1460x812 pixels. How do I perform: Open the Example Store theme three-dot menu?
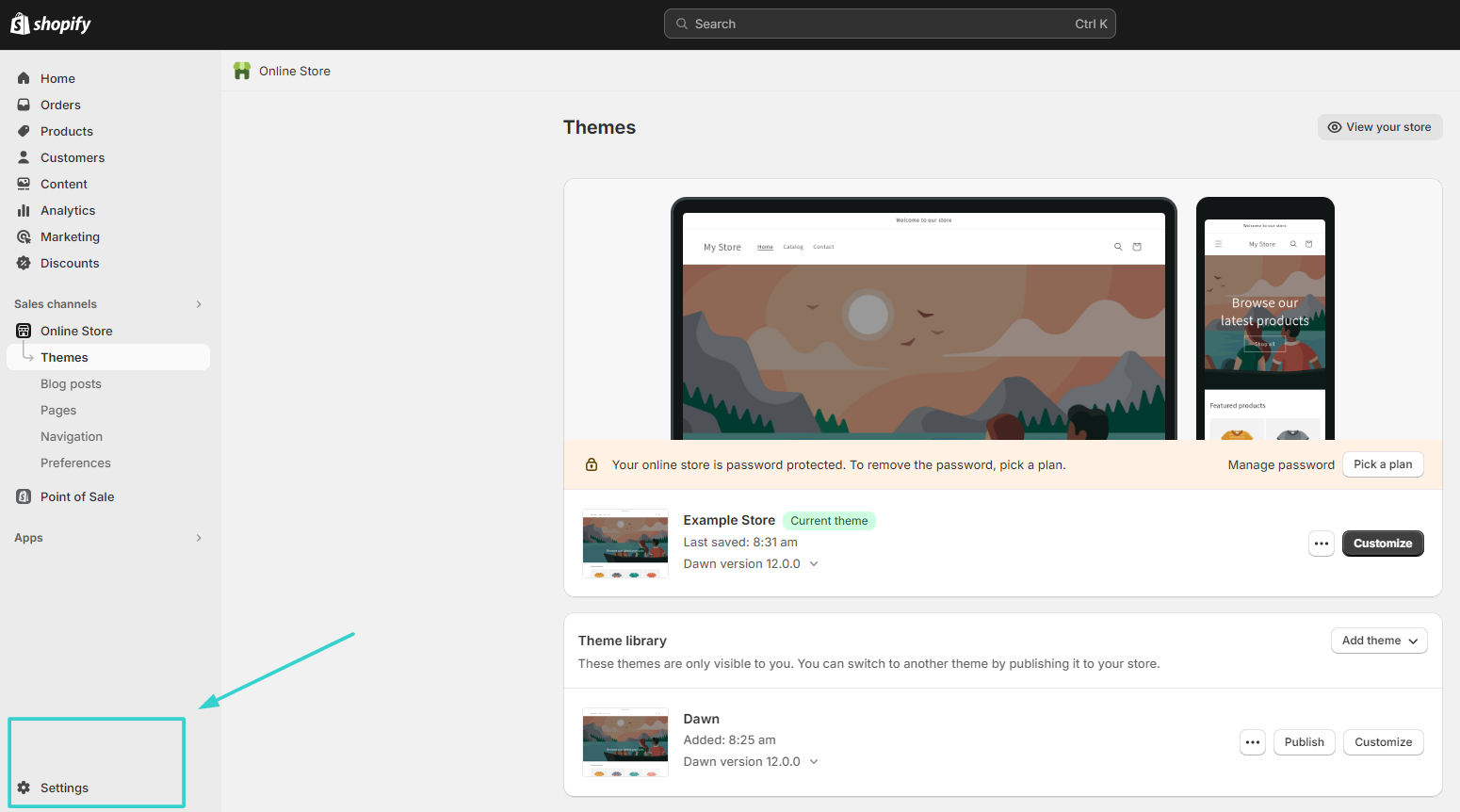click(x=1322, y=544)
